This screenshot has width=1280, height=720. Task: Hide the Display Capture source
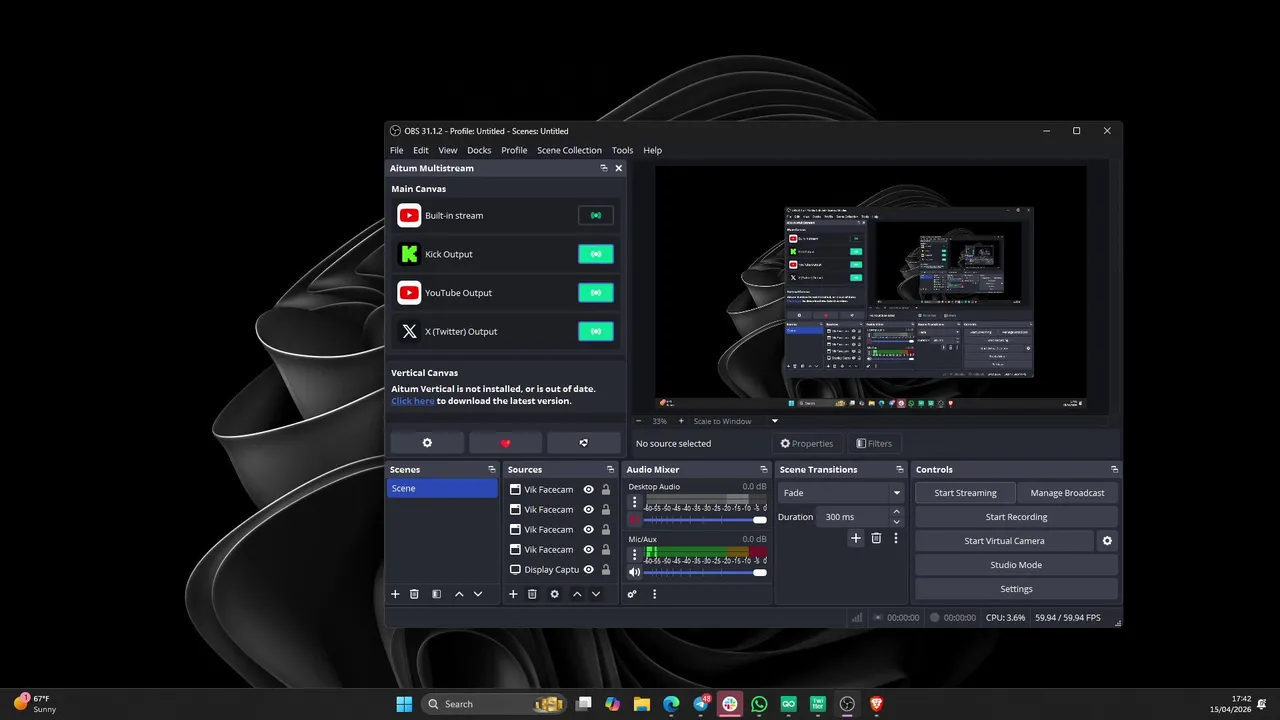[x=589, y=570]
